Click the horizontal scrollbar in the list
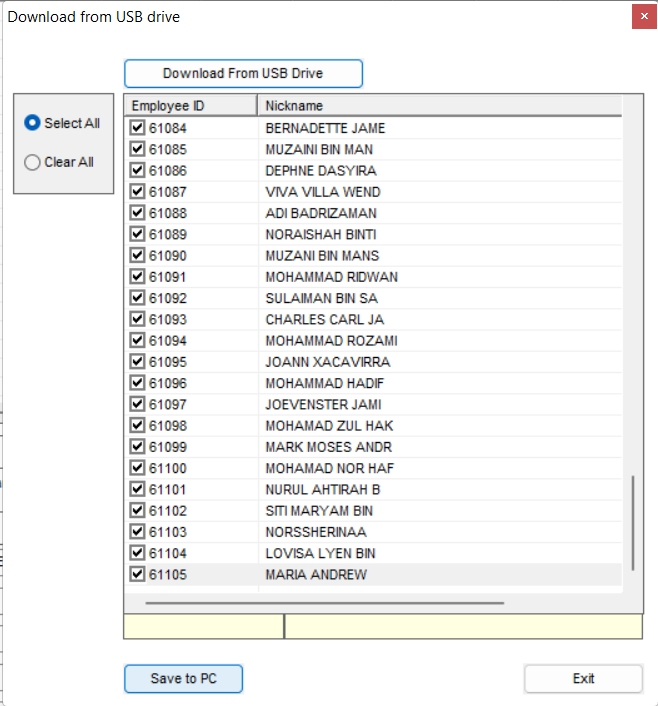 tap(324, 603)
